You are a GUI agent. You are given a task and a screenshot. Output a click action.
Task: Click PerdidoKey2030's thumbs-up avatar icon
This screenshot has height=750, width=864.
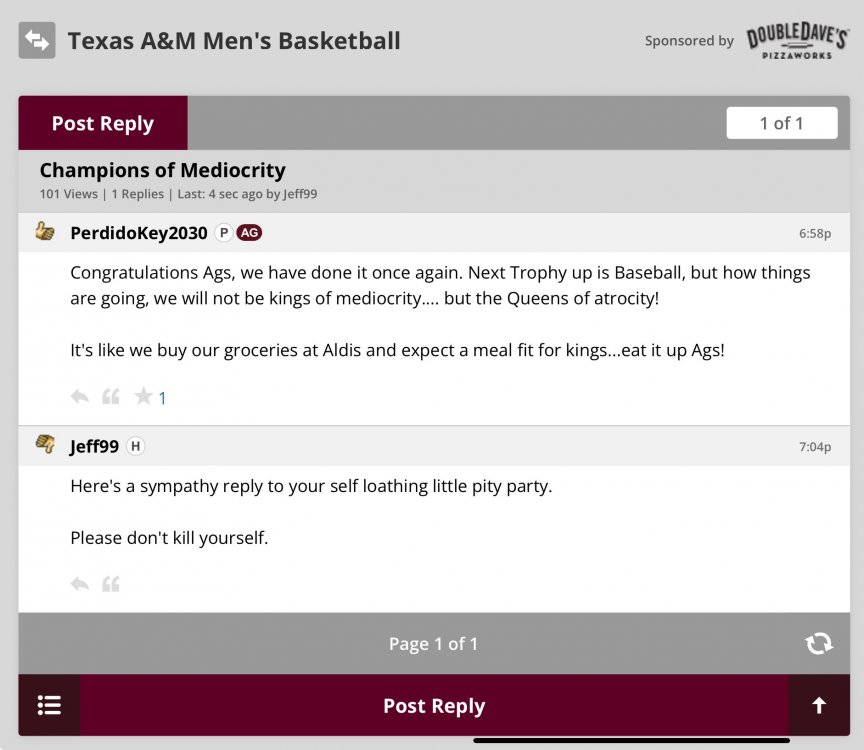pos(45,232)
